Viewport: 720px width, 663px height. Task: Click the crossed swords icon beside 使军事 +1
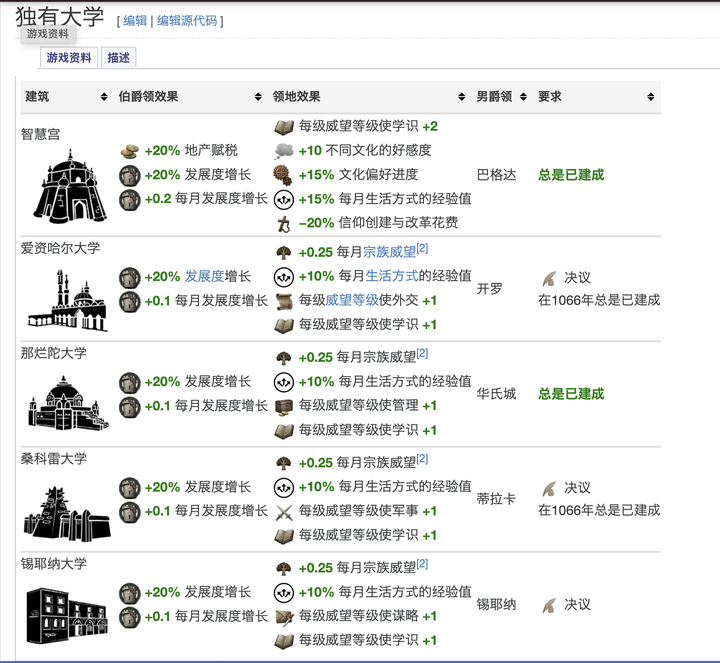[x=284, y=512]
